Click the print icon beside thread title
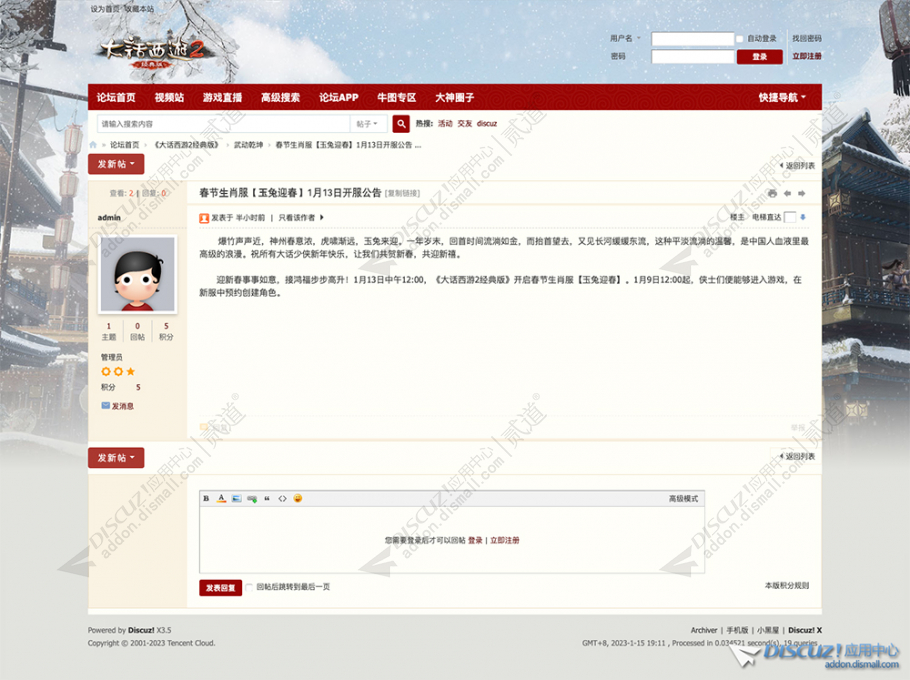 pyautogui.click(x=772, y=193)
